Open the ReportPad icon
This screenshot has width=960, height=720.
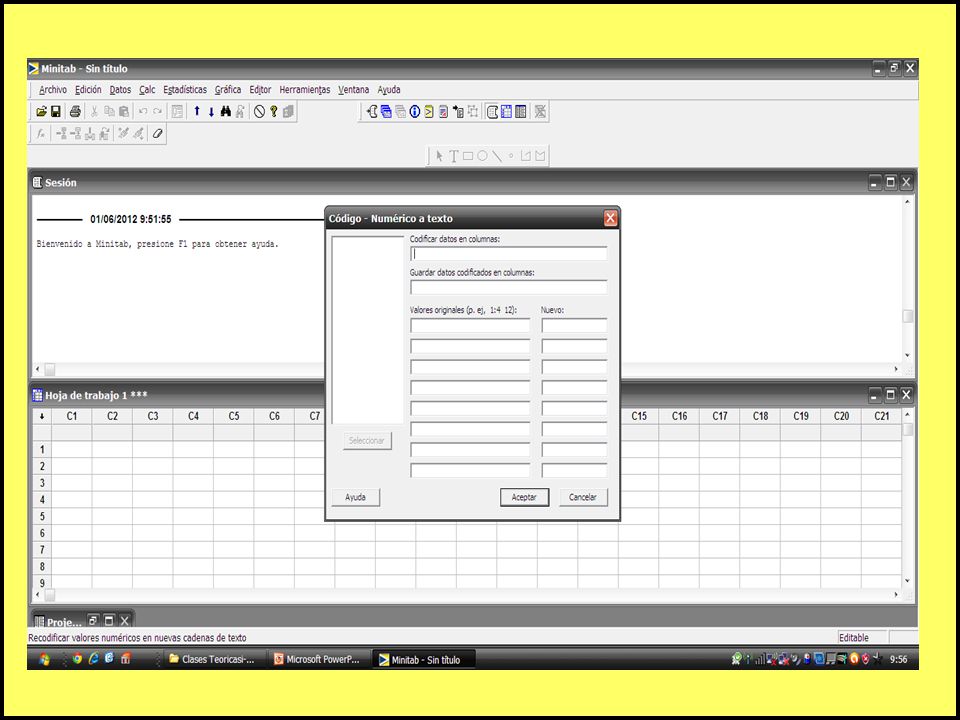tap(444, 111)
